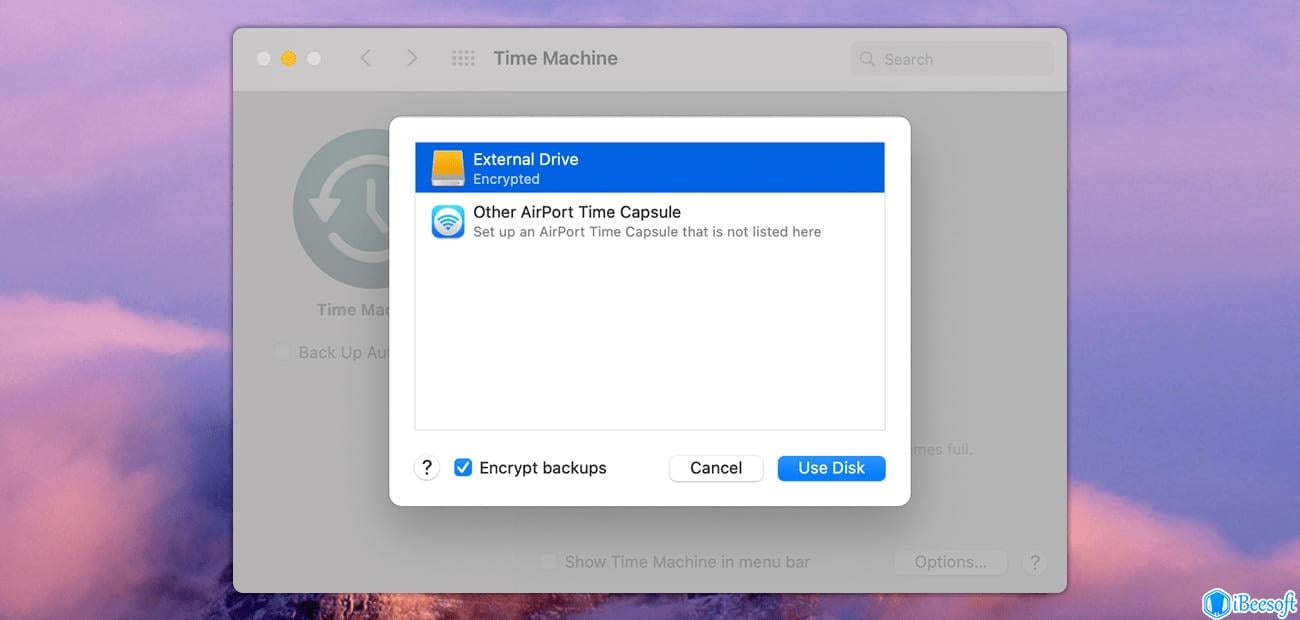Cancel the disk selection dialog

(716, 468)
